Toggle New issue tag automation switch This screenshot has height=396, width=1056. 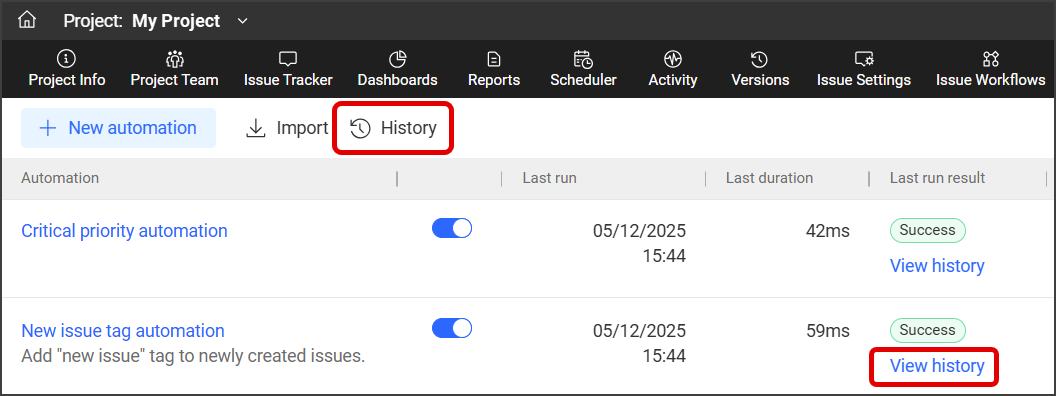click(x=452, y=328)
